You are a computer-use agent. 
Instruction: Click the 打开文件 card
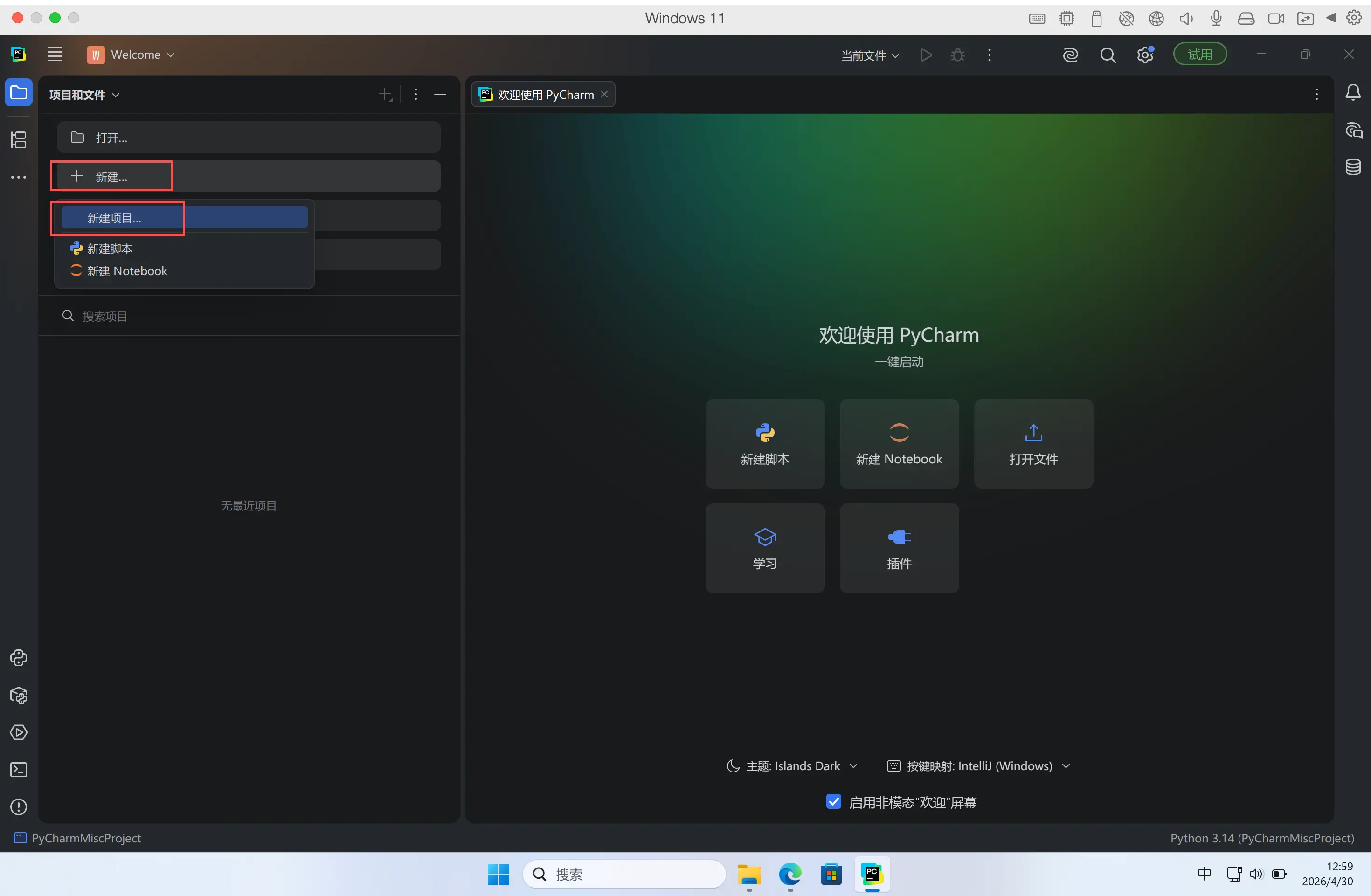[x=1033, y=443]
